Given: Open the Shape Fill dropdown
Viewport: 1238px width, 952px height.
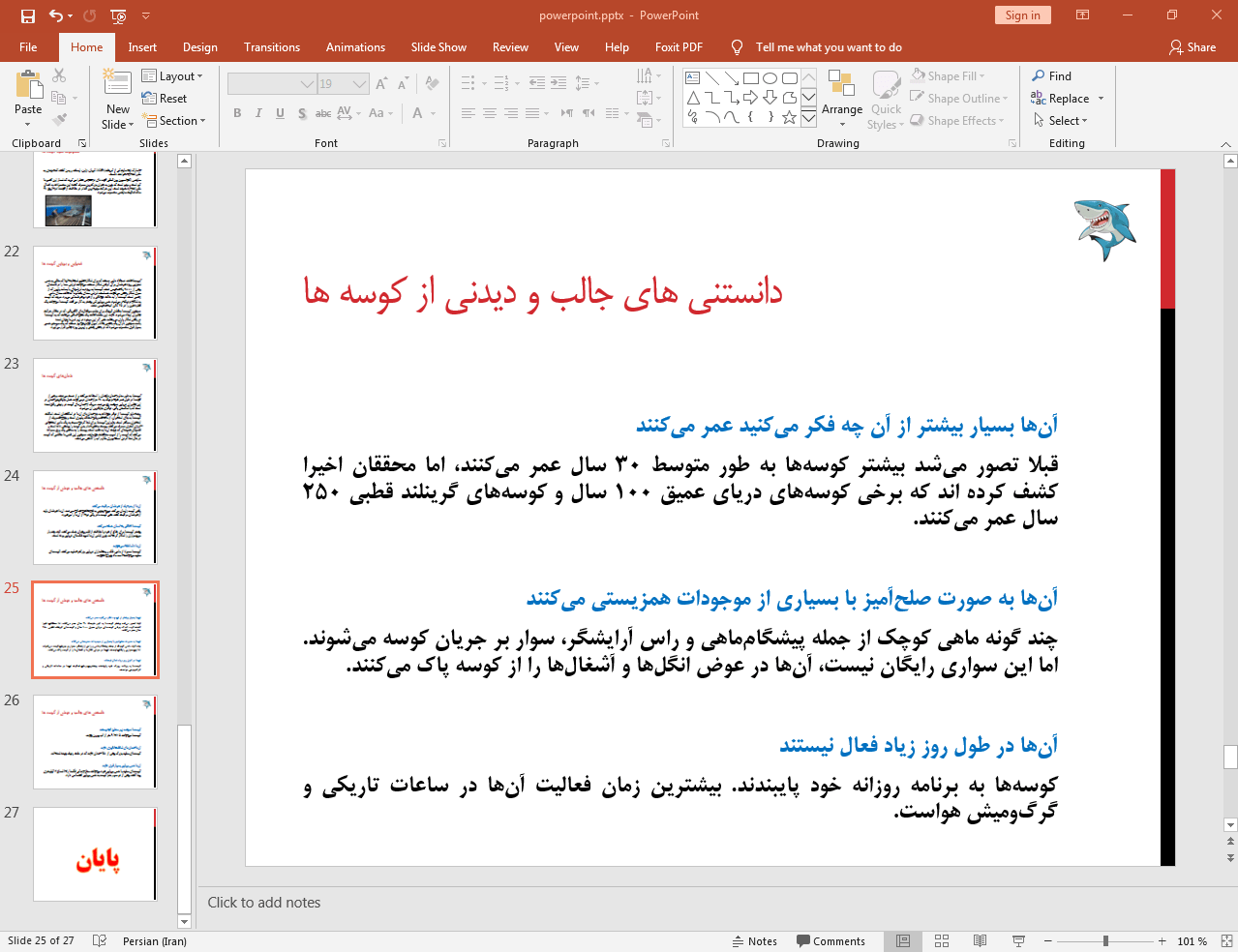Looking at the screenshot, I should (948, 75).
